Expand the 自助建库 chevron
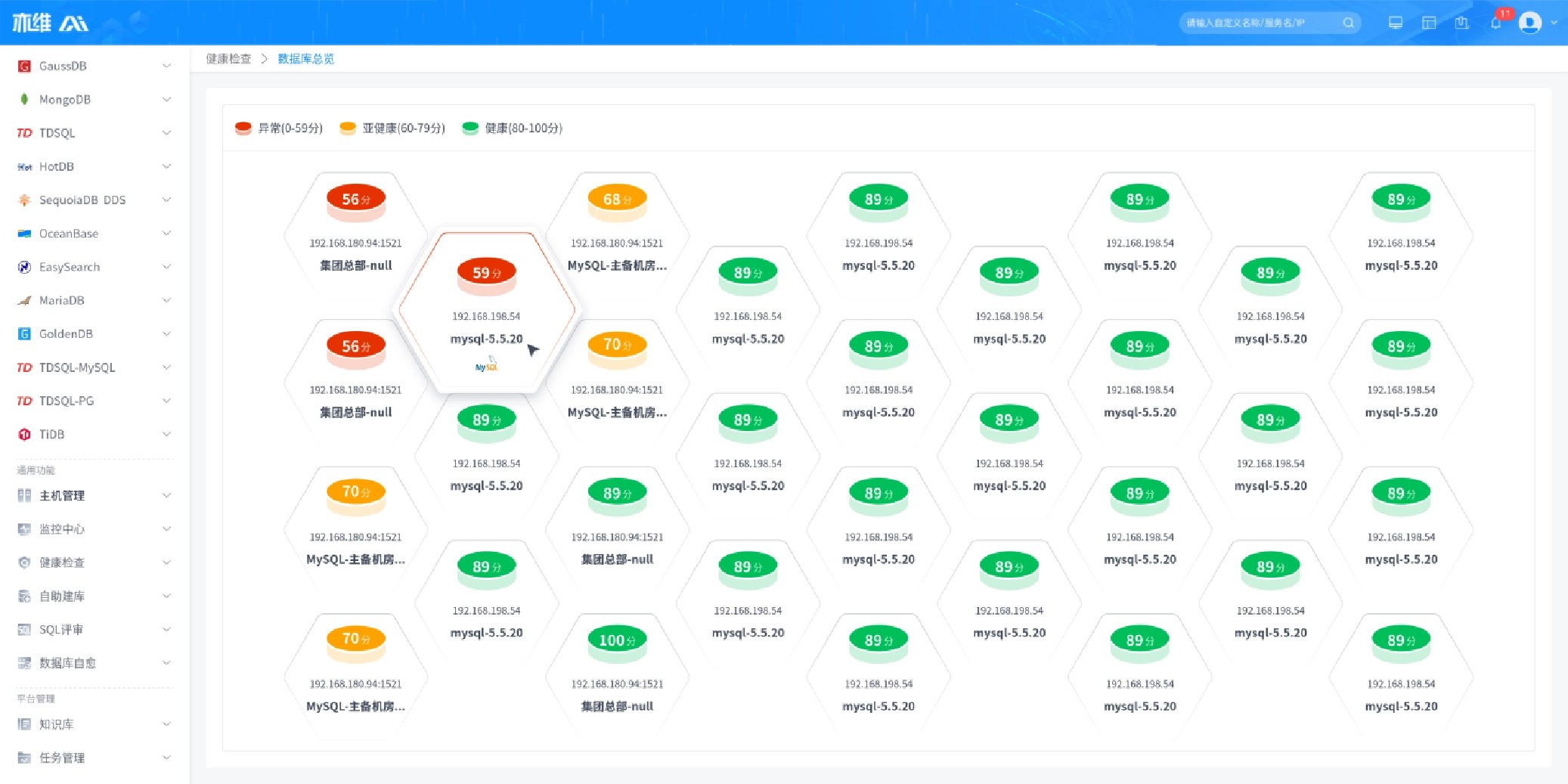Viewport: 1568px width, 784px height. (166, 597)
